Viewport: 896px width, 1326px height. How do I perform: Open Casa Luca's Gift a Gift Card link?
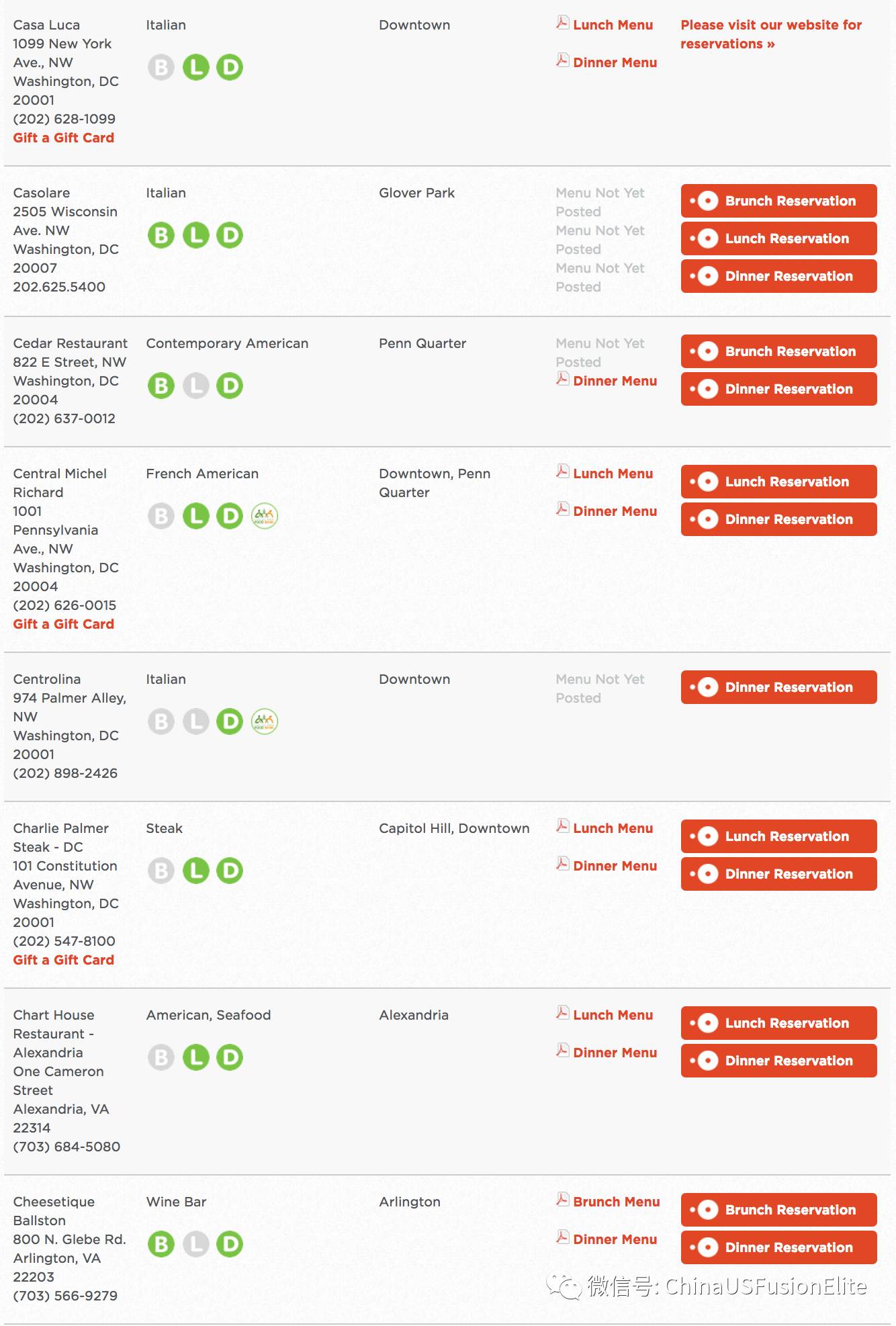point(64,138)
